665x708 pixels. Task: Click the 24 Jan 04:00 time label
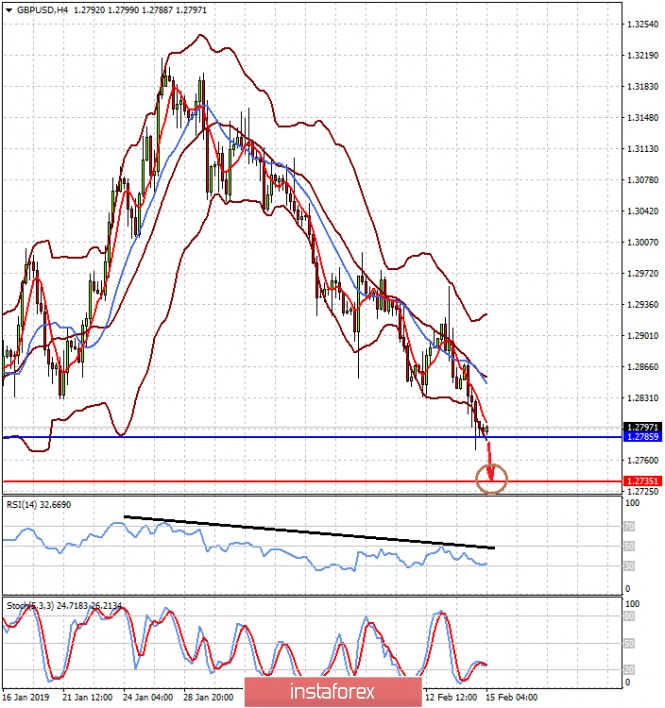click(x=147, y=695)
